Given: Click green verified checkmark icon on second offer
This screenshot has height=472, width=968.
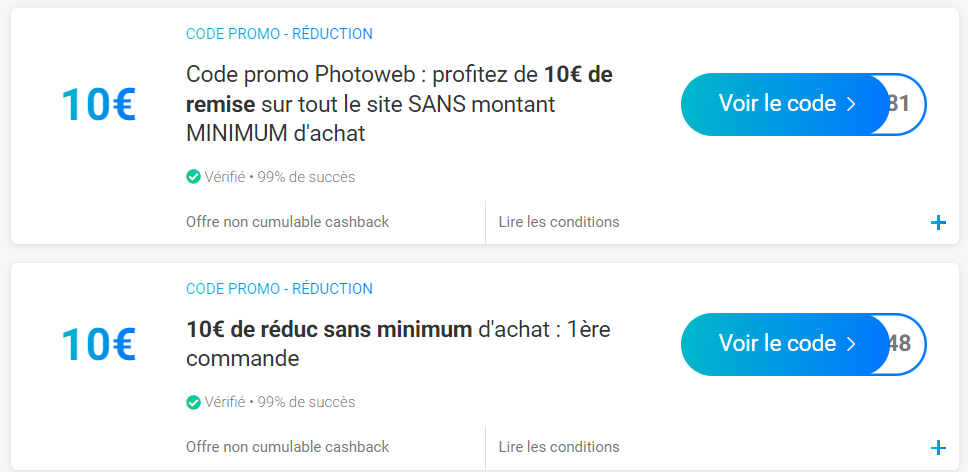Looking at the screenshot, I should coord(193,402).
